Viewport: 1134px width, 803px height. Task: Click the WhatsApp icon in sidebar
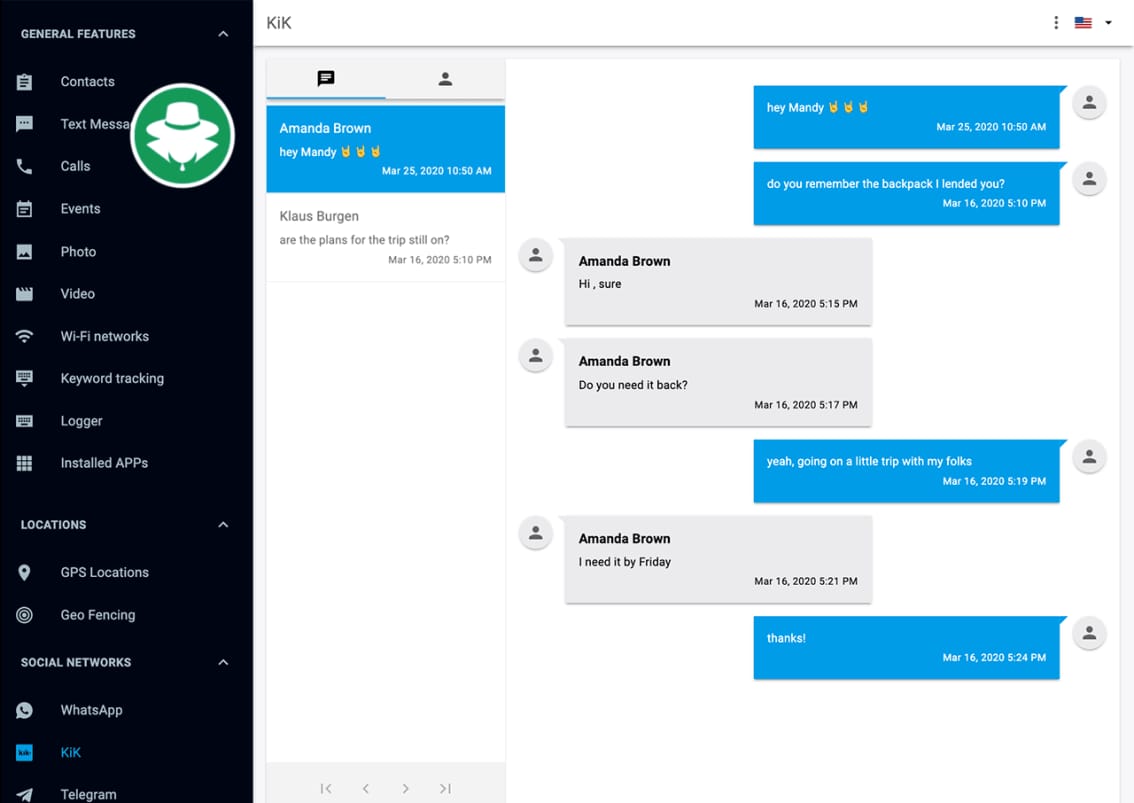point(25,710)
